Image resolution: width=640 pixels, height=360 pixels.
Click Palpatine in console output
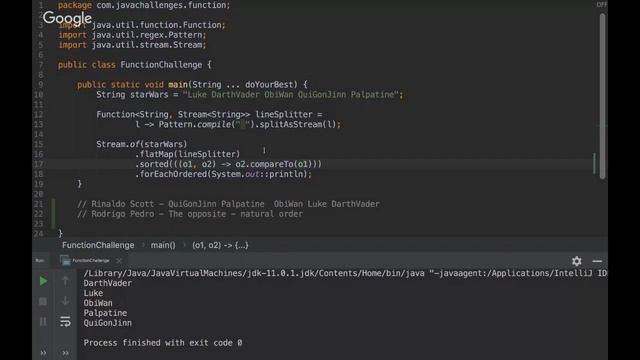105,313
